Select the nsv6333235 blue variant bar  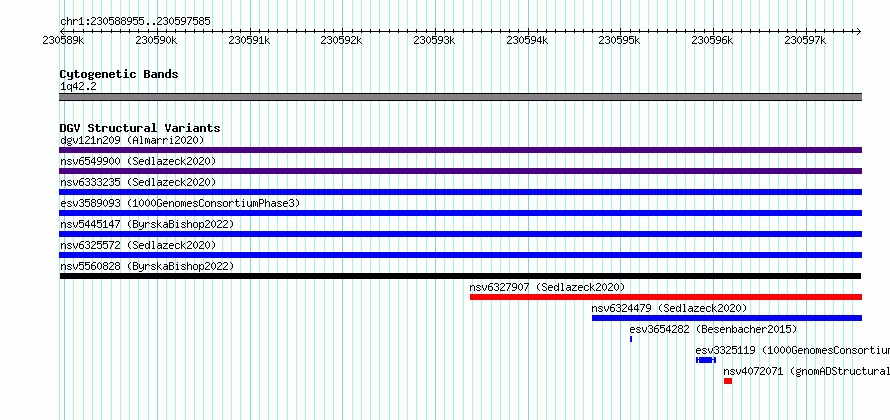tap(460, 192)
